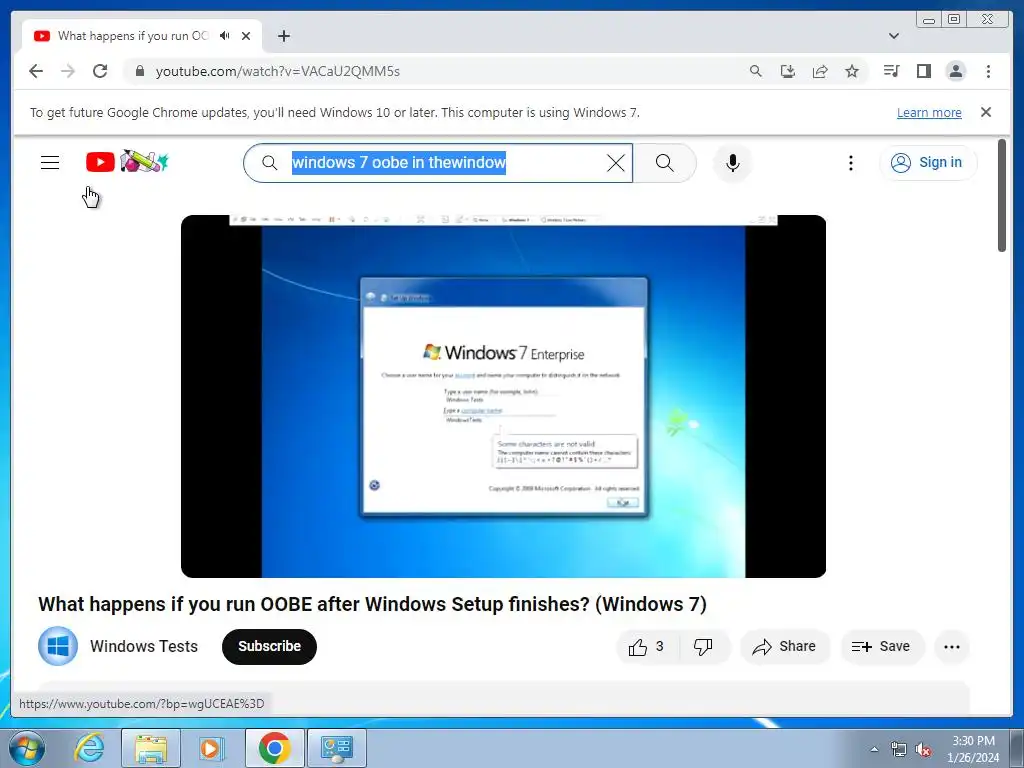Open the clock showing 3:30 PM
This screenshot has height=768, width=1024.
pos(973,749)
